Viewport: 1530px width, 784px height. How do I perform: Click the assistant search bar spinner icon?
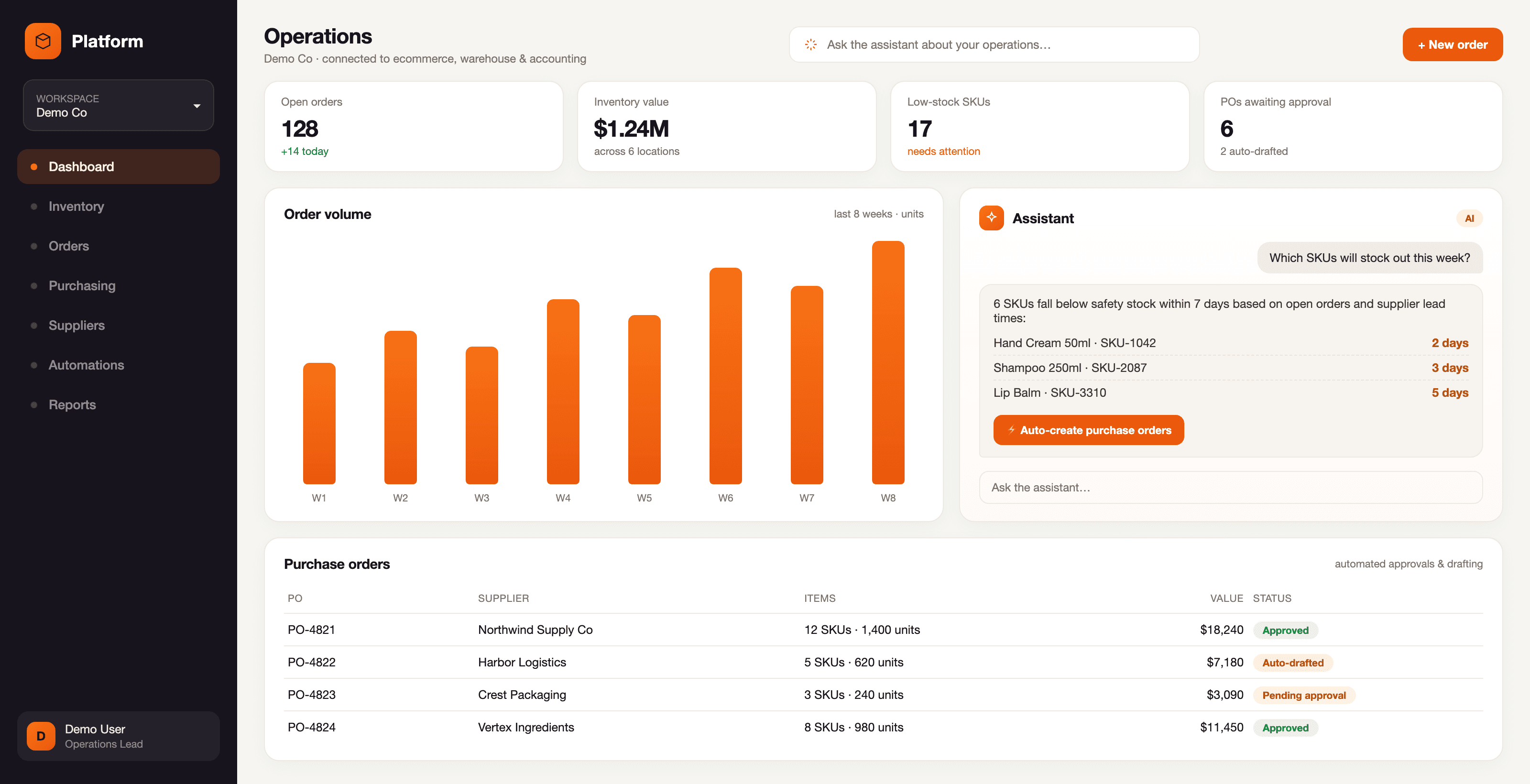click(x=811, y=44)
